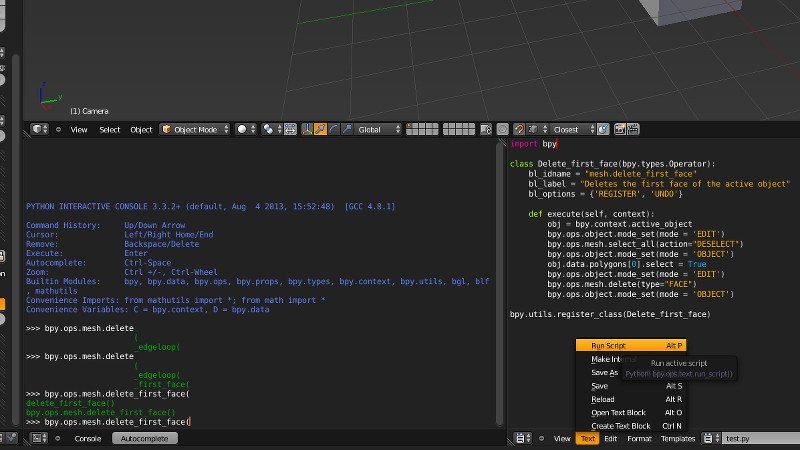Click the layer lock to scene icon
800x450 pixels.
486,130
